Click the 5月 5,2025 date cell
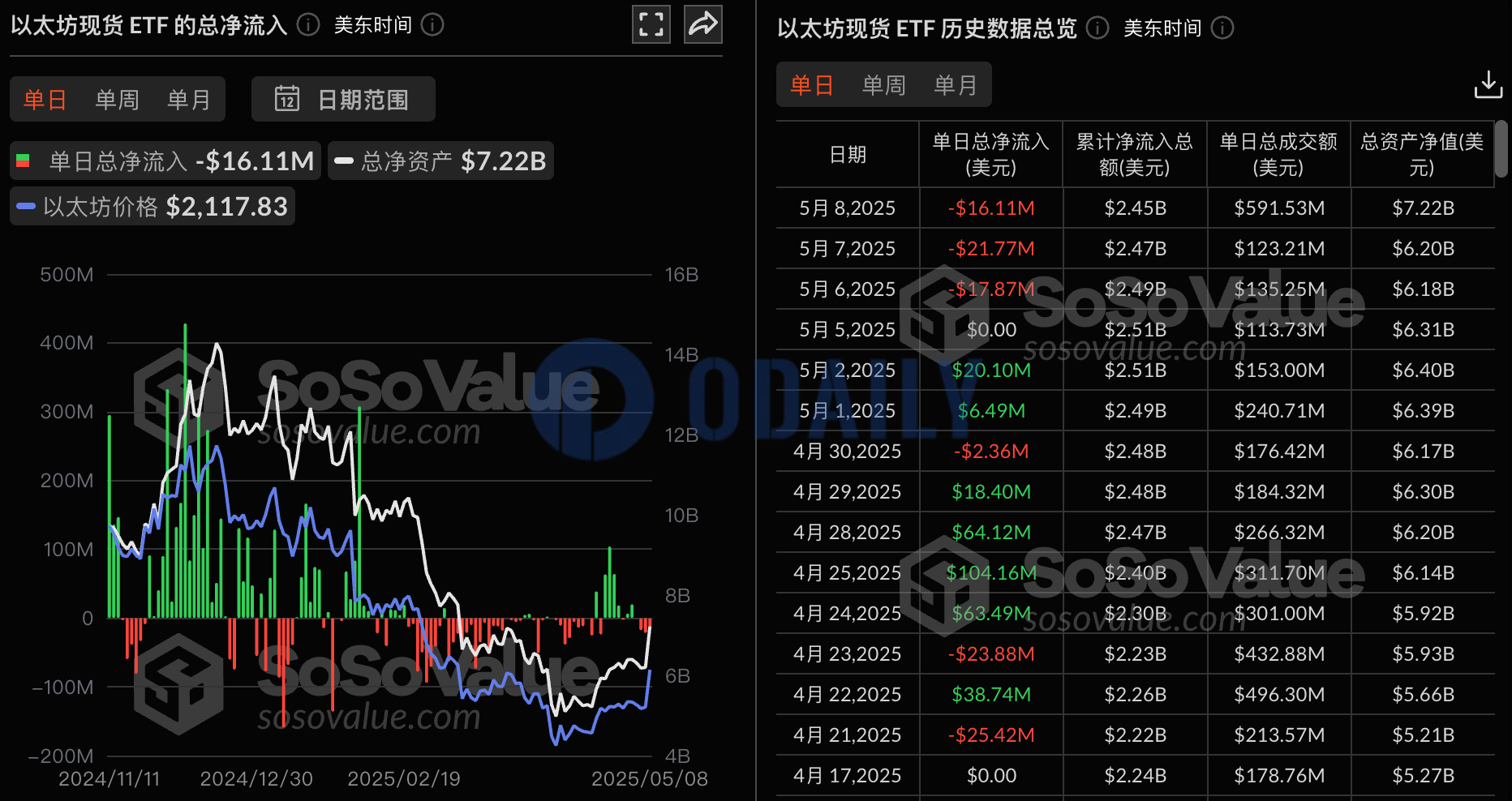The image size is (1512, 801). (x=848, y=330)
